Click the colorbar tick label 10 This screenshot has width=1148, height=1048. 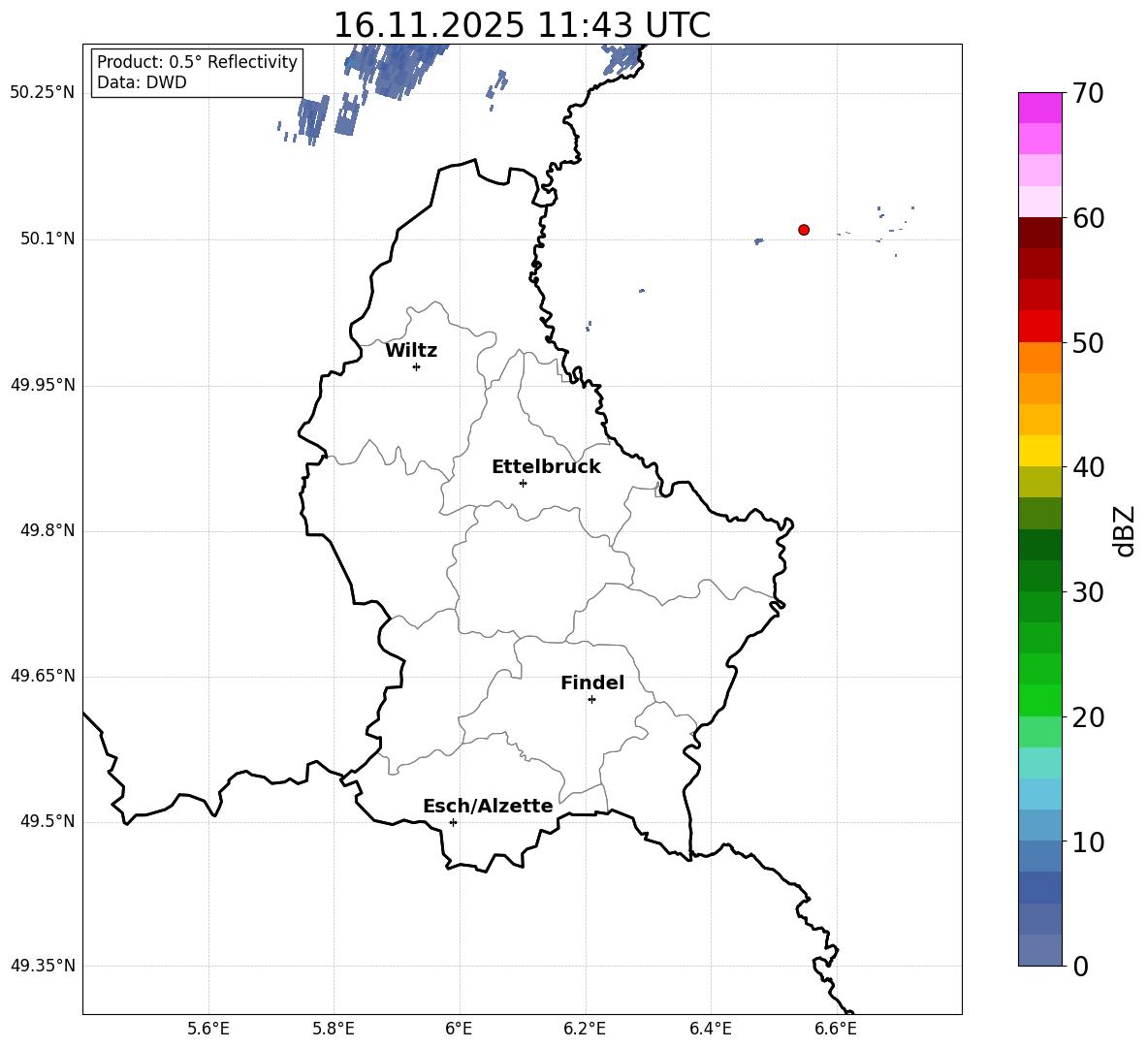click(1089, 842)
